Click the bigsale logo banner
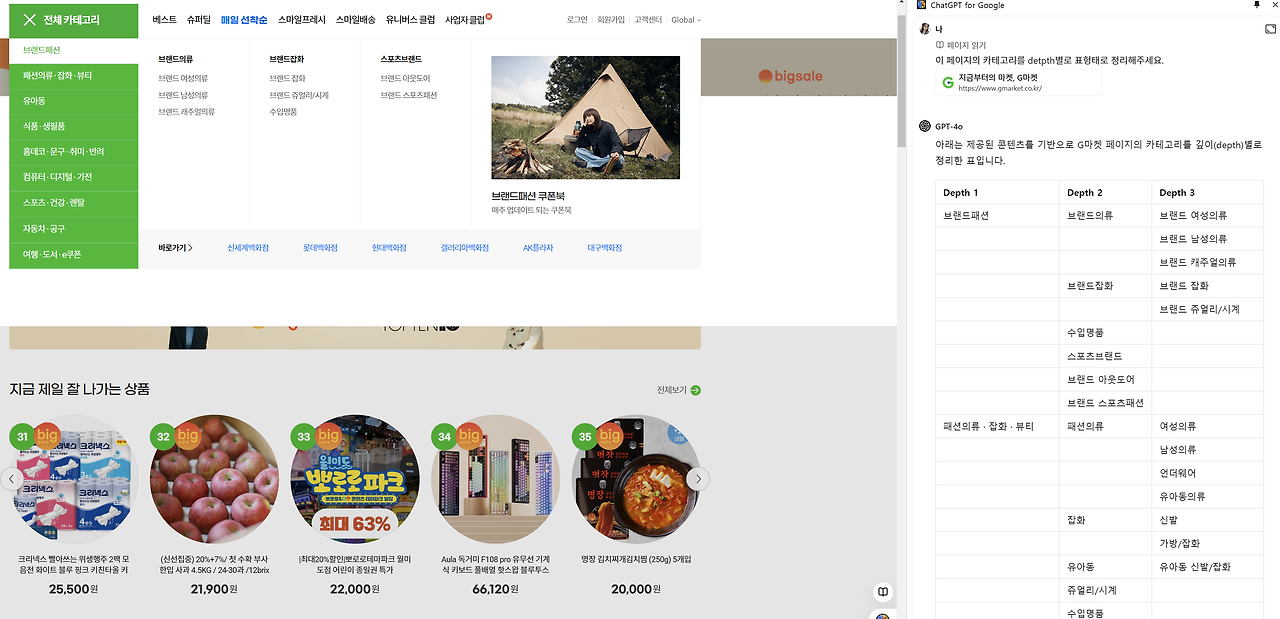The width and height of the screenshot is (1280, 619). tap(790, 76)
